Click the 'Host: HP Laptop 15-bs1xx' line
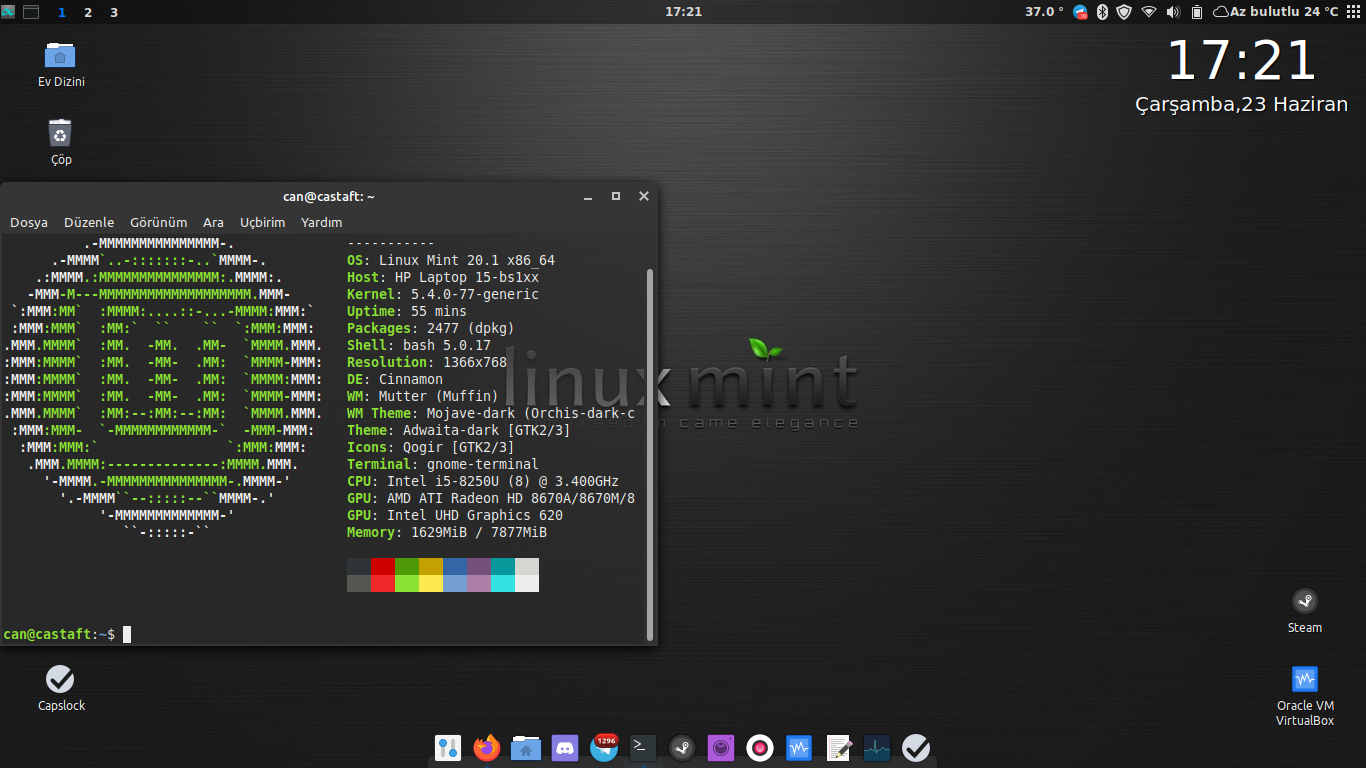1366x768 pixels. coord(443,277)
